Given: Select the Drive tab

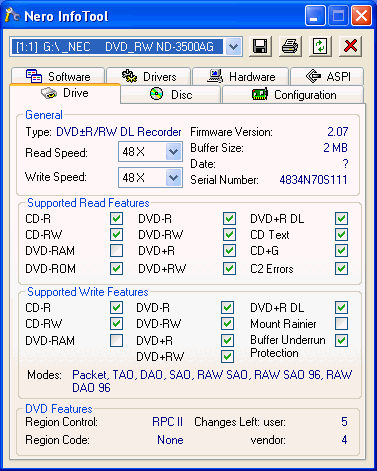Looking at the screenshot, I should (65, 93).
